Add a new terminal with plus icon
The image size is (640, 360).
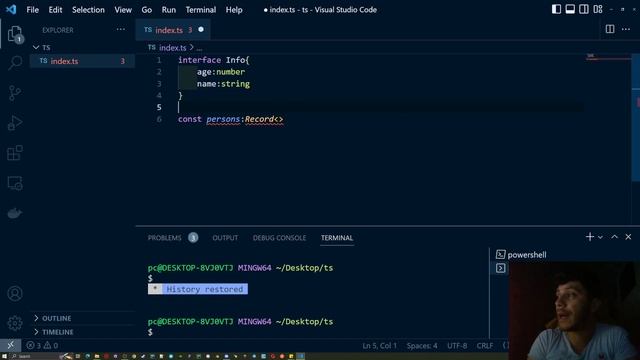(589, 237)
